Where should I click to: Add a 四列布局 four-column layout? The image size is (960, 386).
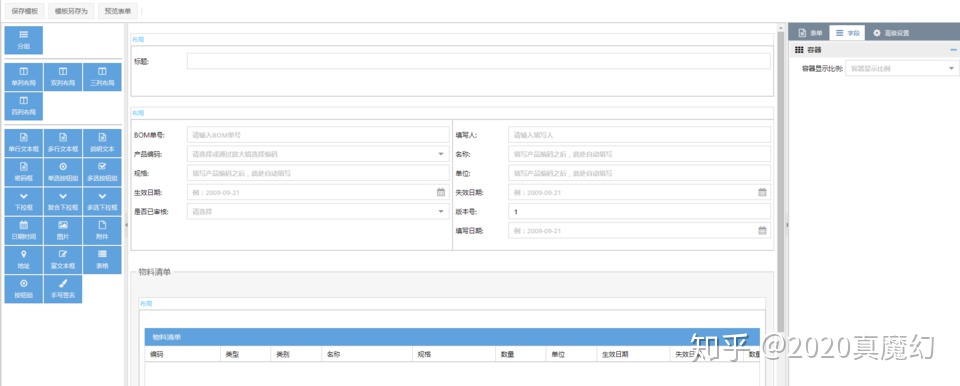click(23, 107)
